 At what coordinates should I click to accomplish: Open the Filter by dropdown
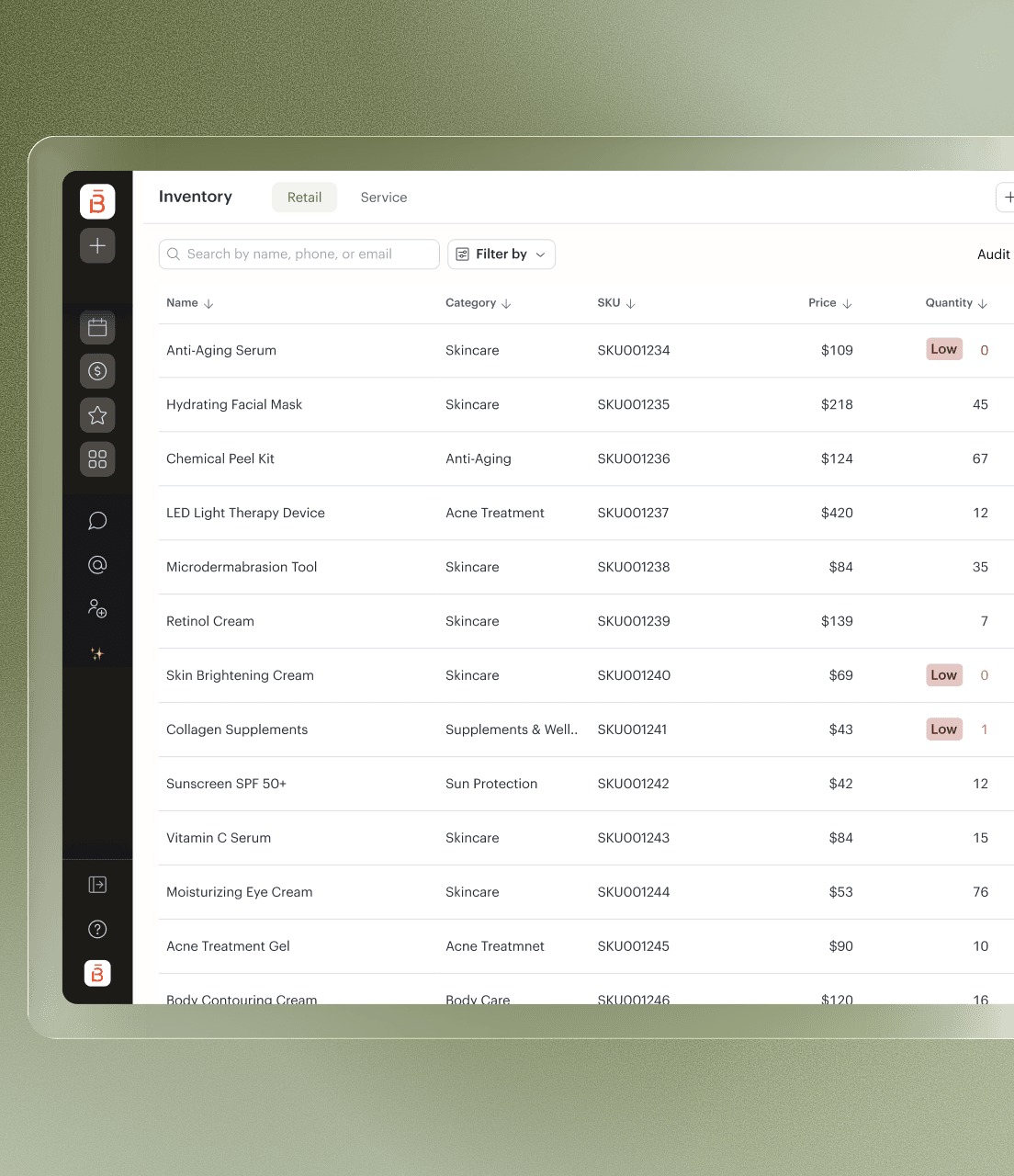point(501,254)
